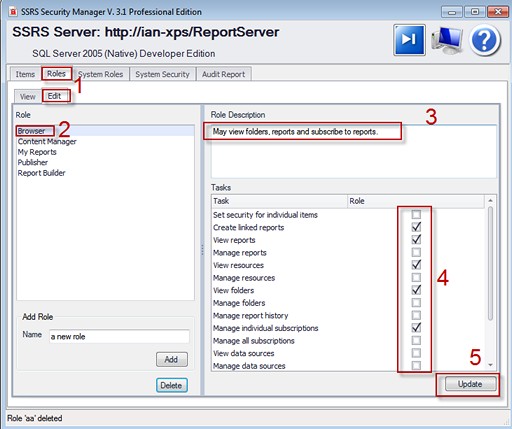
Task: Minimize the SSRS Security Manager window
Action: point(452,12)
